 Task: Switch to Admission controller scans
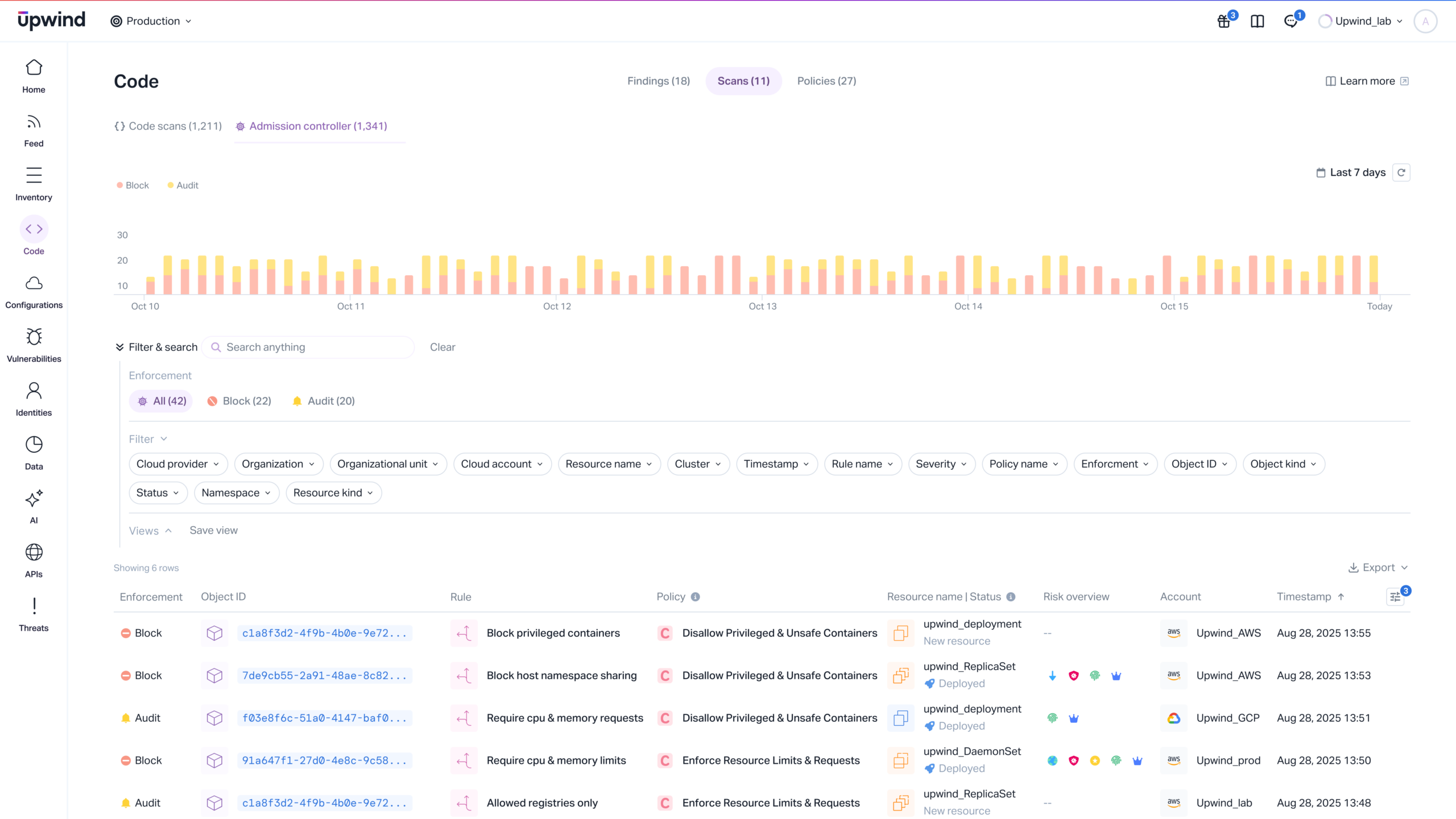coord(318,126)
